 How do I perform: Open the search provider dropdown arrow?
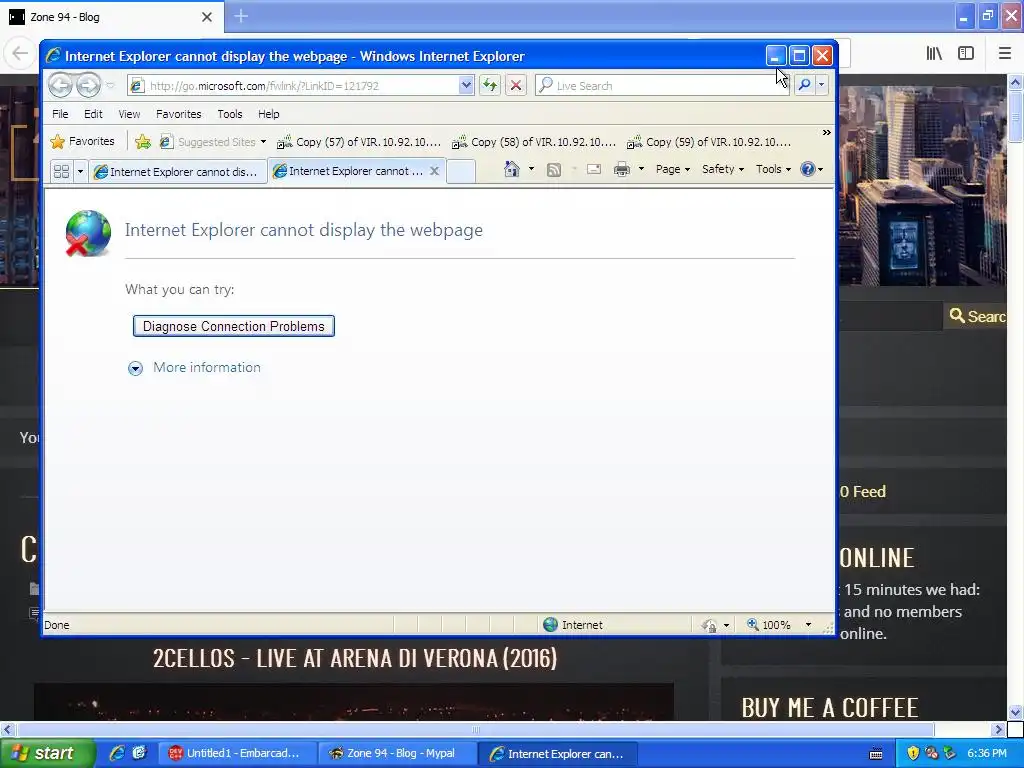pos(822,85)
